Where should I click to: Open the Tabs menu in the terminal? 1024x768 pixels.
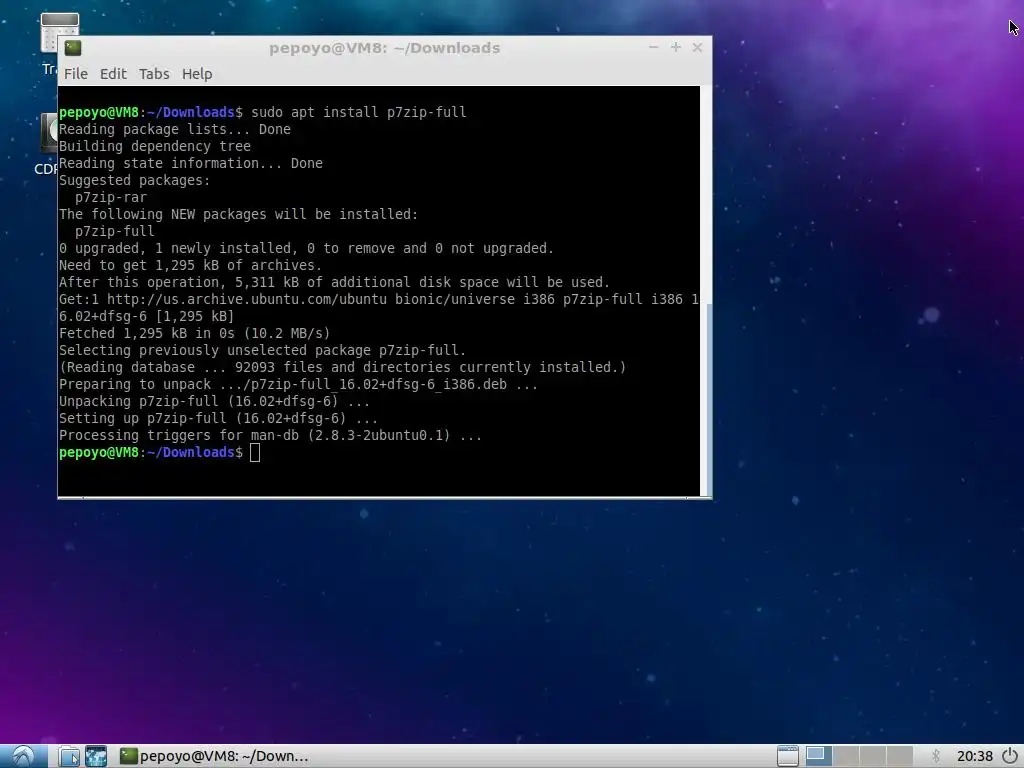pyautogui.click(x=154, y=74)
